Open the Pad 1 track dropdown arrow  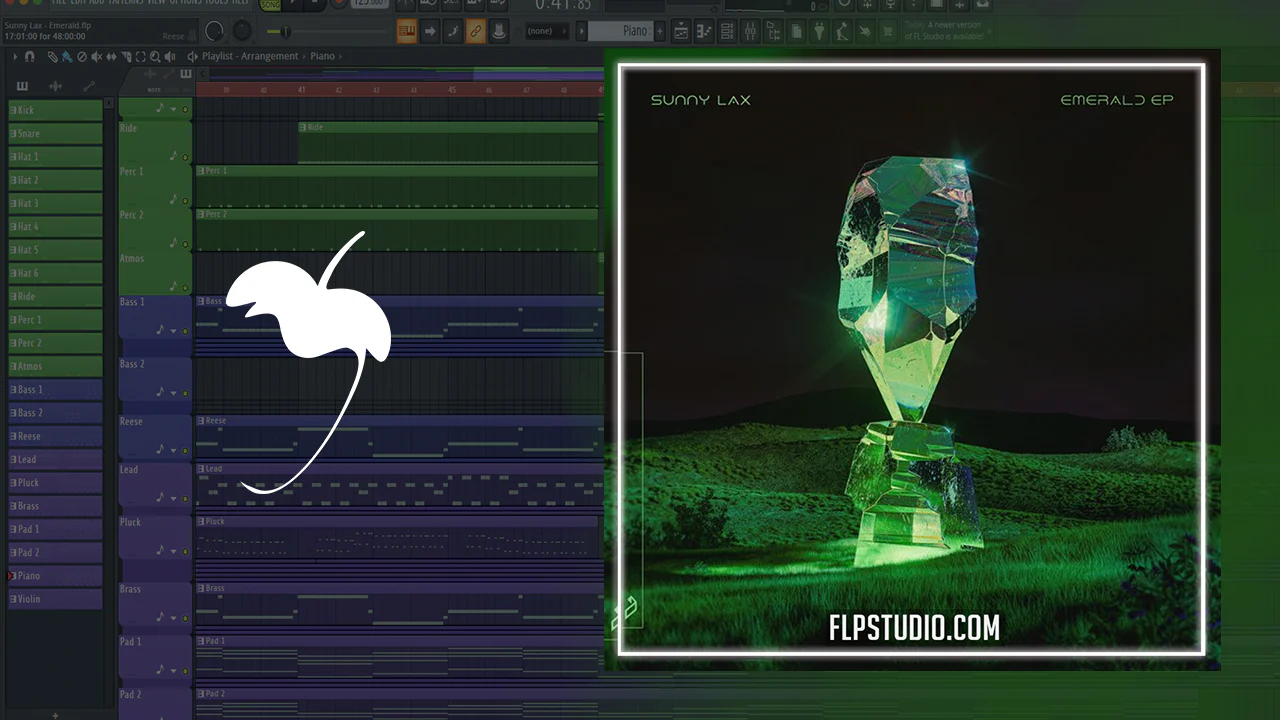click(173, 671)
